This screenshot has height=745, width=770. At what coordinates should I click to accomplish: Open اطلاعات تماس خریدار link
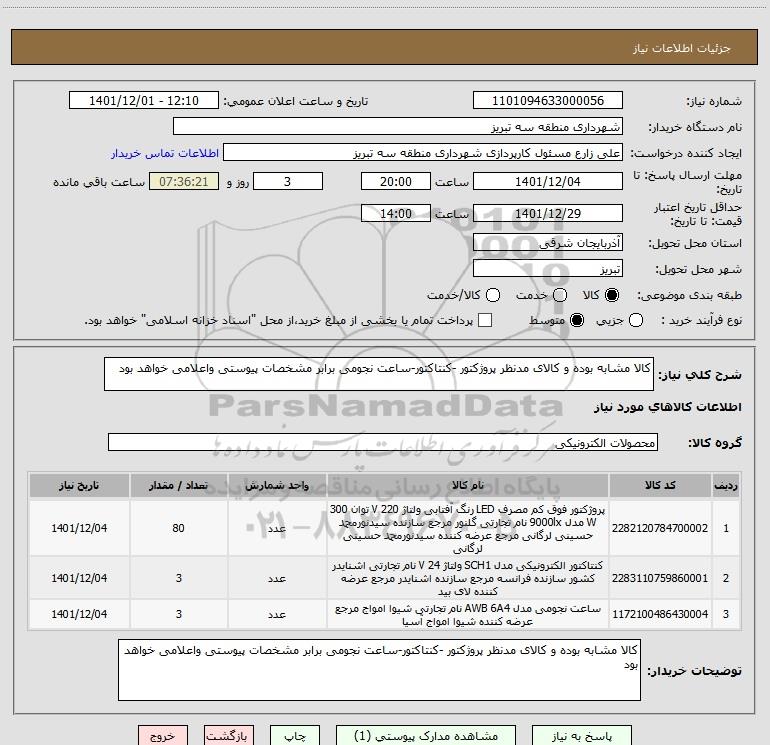[x=165, y=153]
